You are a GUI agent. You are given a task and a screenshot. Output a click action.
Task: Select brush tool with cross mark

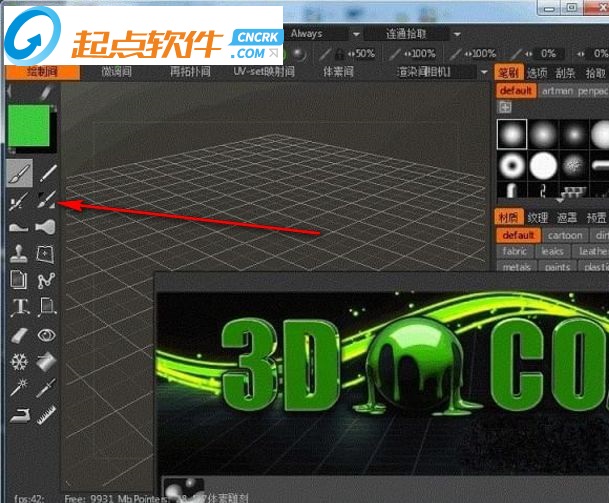tap(19, 201)
